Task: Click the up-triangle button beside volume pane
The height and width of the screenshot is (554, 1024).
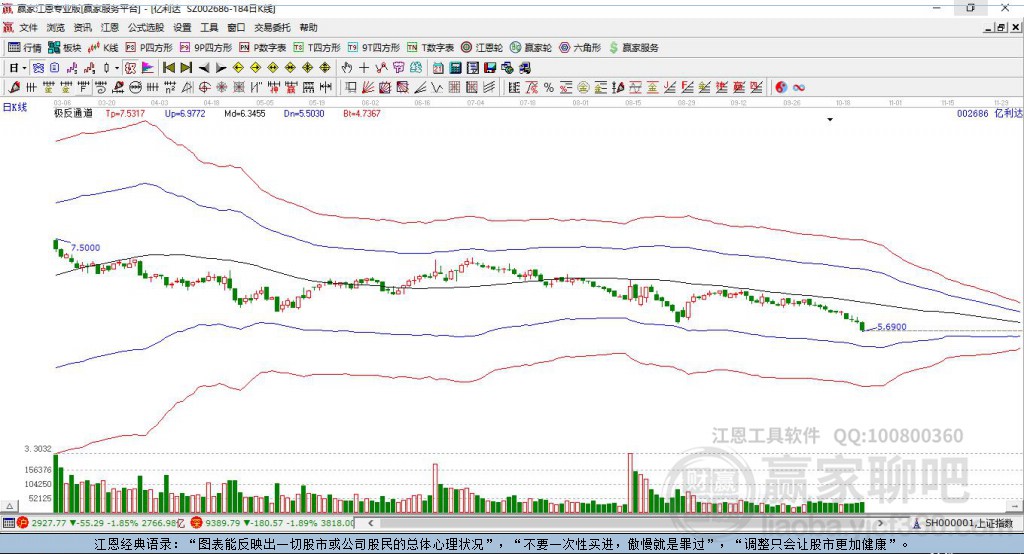Action: [10, 506]
